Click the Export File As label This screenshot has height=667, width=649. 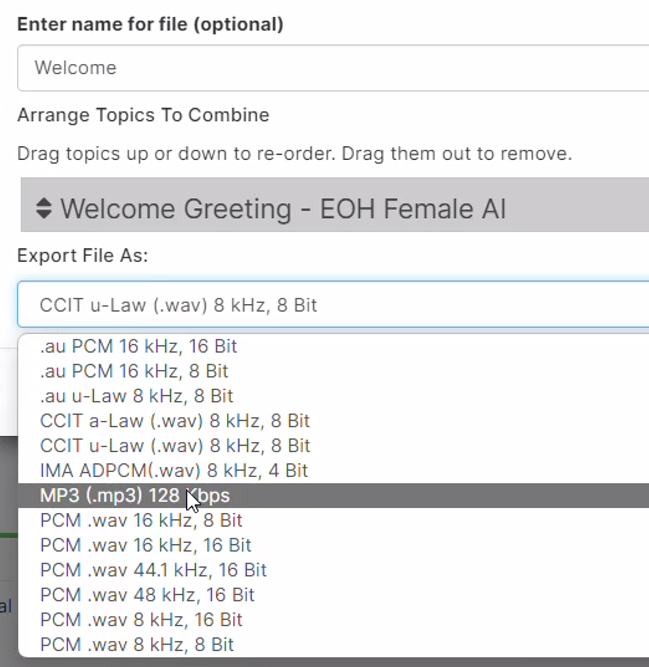(x=83, y=255)
